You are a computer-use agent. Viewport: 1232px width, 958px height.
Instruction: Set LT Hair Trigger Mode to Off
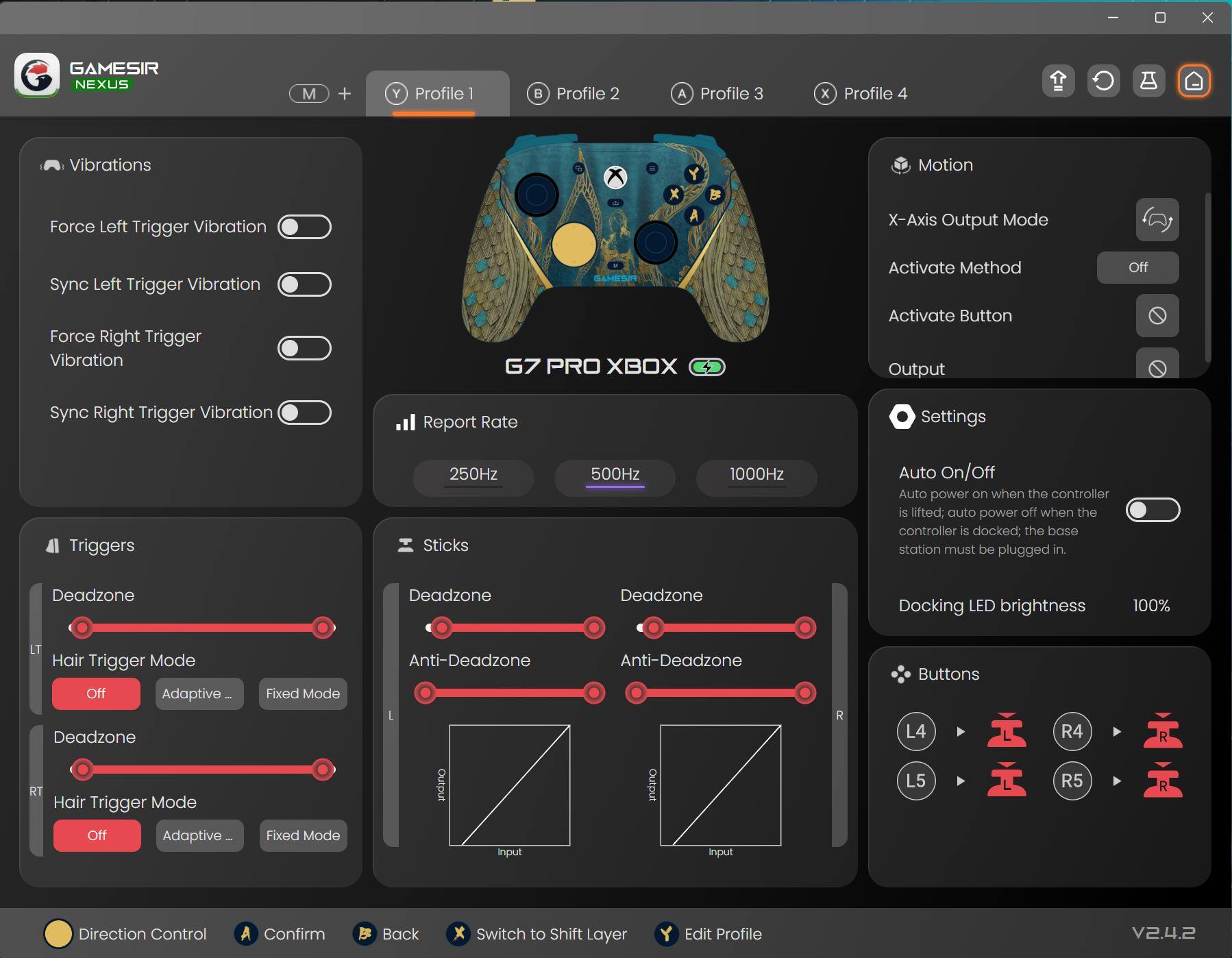point(96,693)
